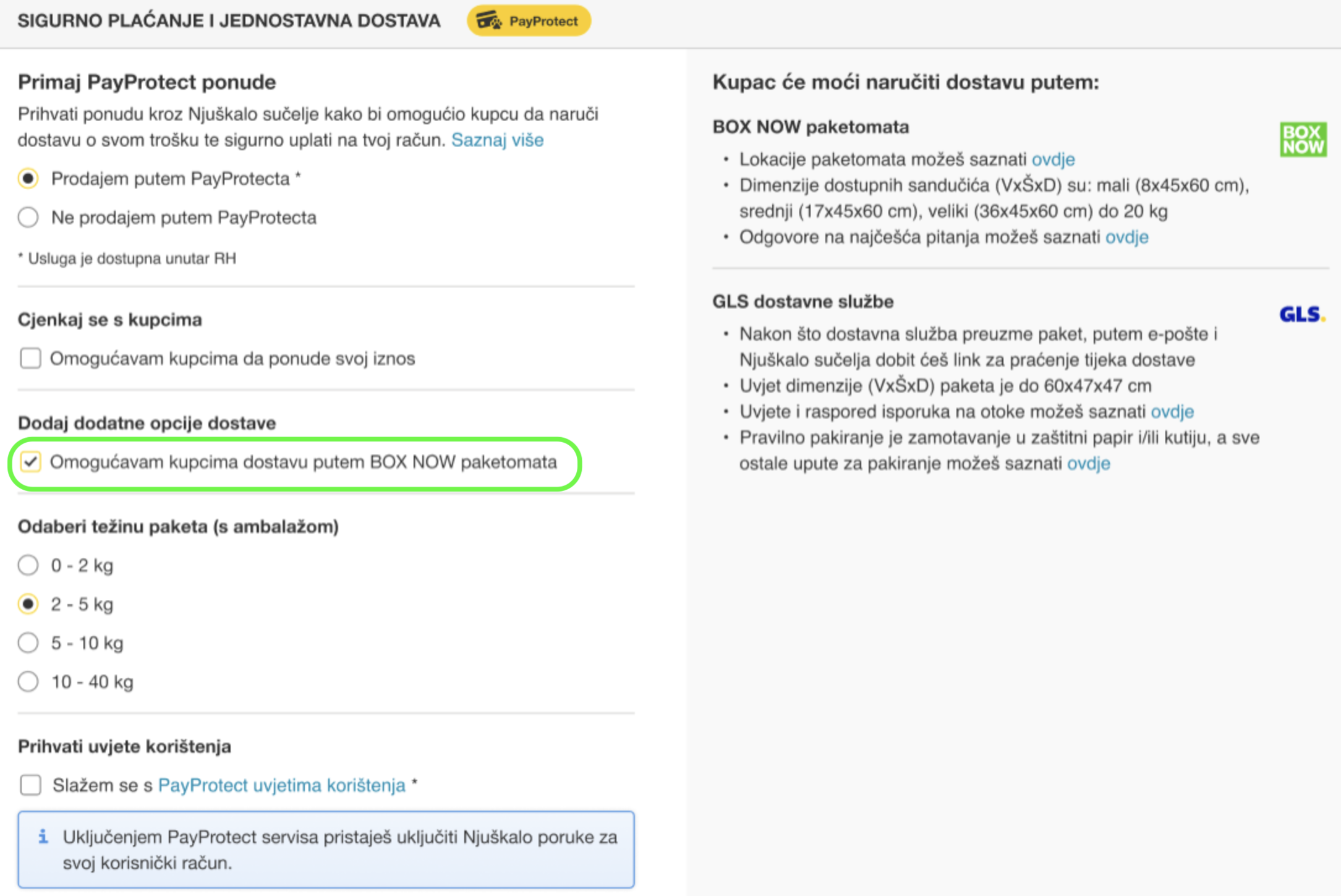Select Prodajem putem PayProtecta option
Screen dimensions: 1341x896
coord(28,179)
